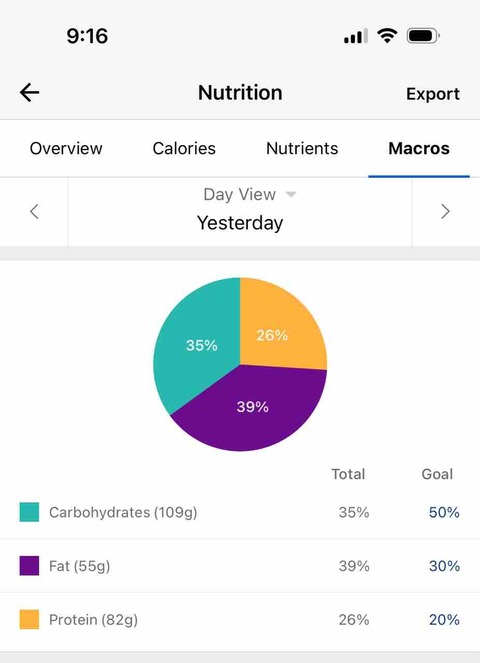Image resolution: width=480 pixels, height=663 pixels.
Task: Go to previous day with left chevron
Action: coord(34,211)
